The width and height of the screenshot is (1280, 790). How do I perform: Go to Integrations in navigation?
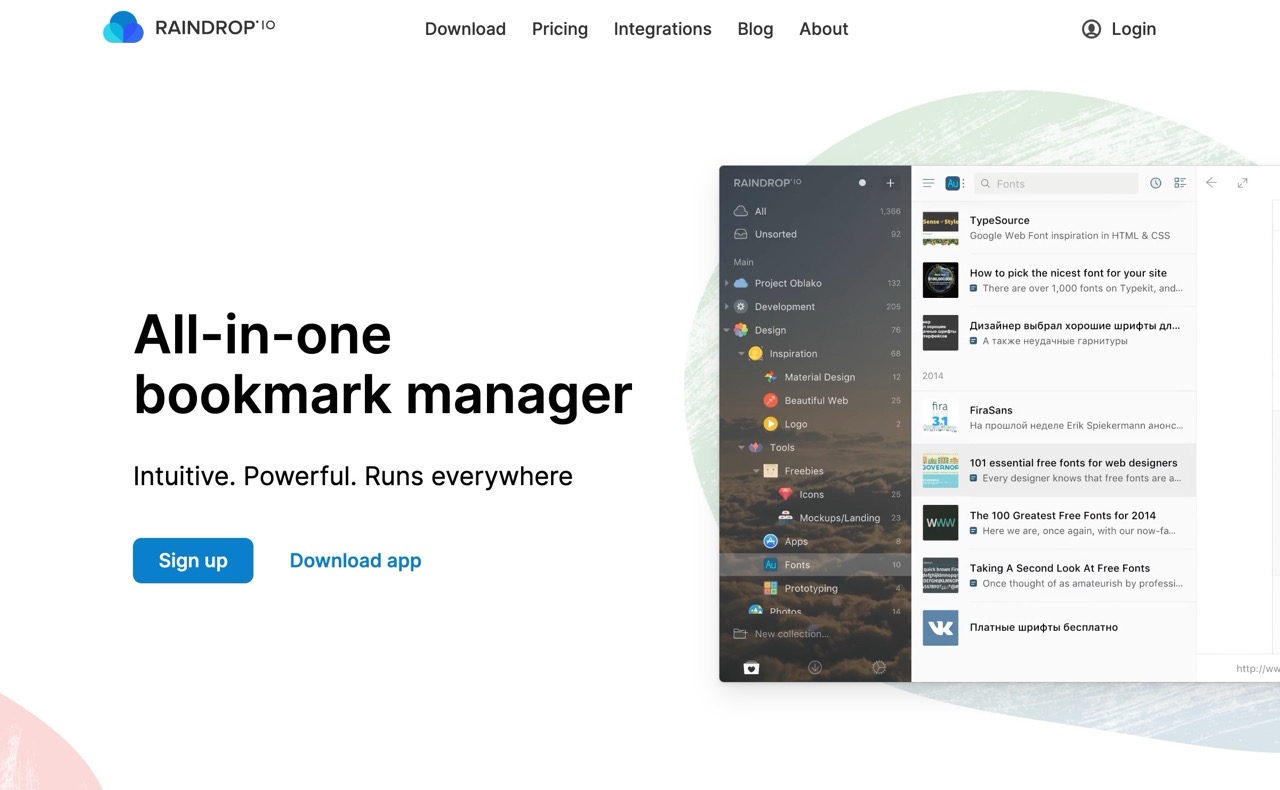(663, 29)
